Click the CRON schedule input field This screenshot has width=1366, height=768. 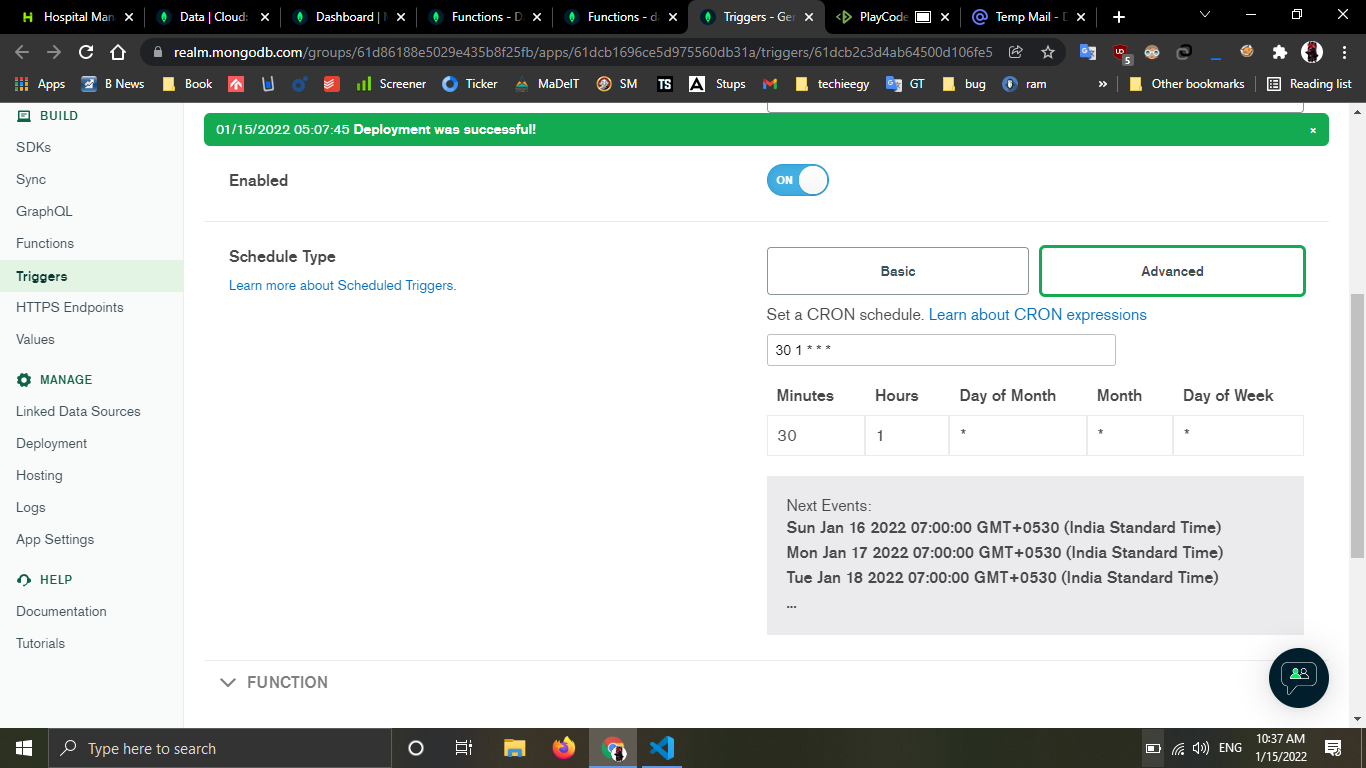940,350
